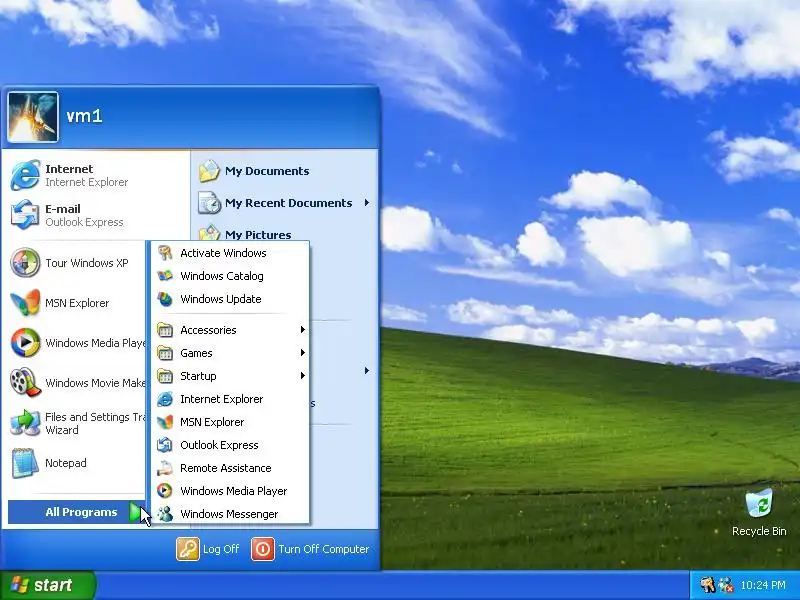Click the vm1 user account picture

[33, 117]
